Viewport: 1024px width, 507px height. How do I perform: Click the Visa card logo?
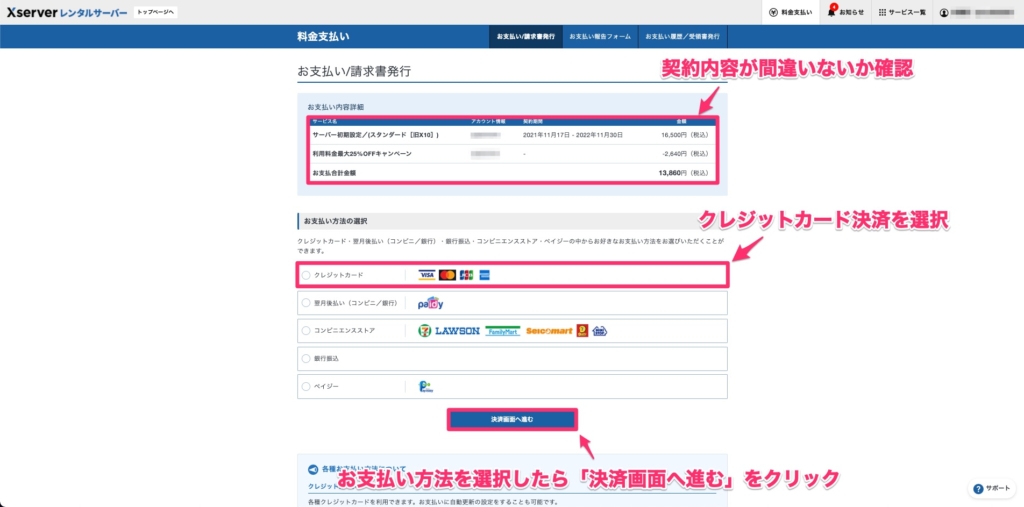coord(427,275)
